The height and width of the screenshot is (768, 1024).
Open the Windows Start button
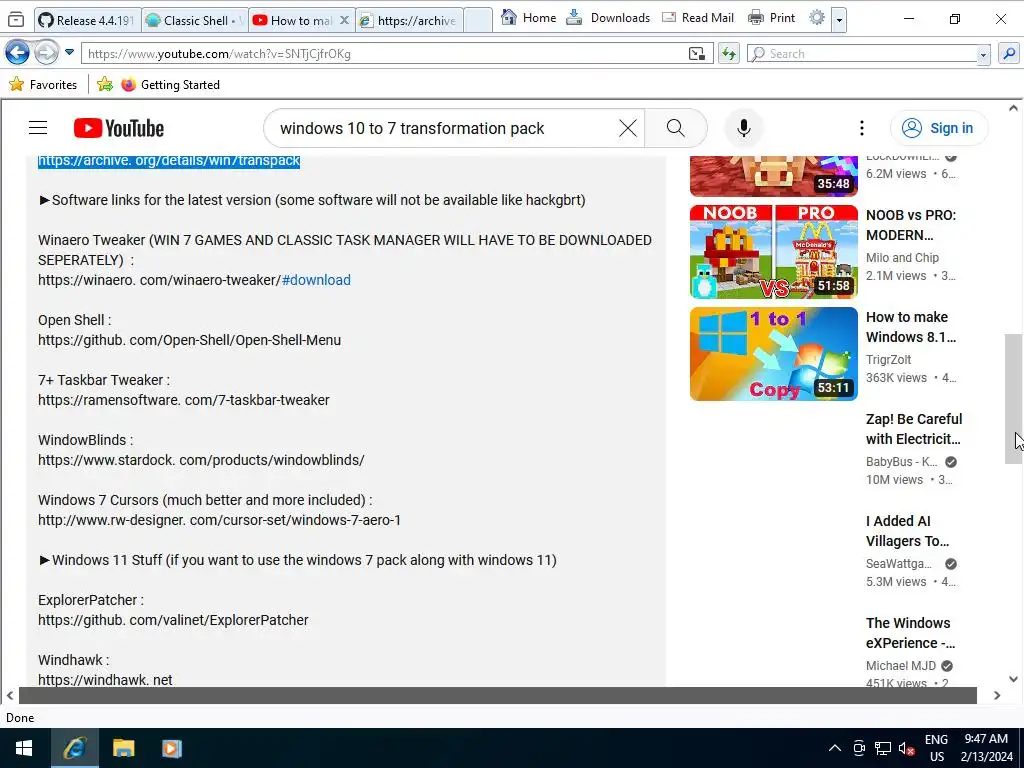[24, 748]
